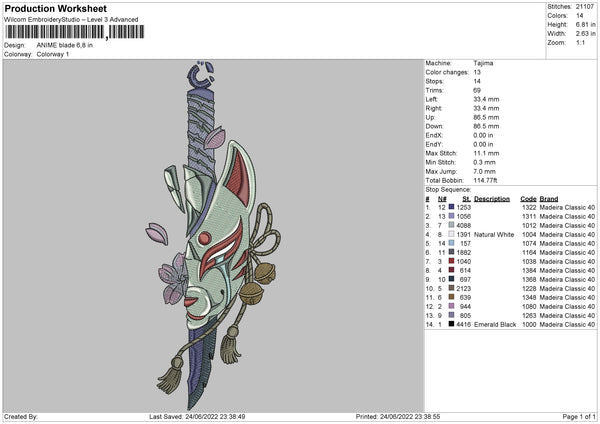Click the color swatch for thread 4088

[452, 225]
